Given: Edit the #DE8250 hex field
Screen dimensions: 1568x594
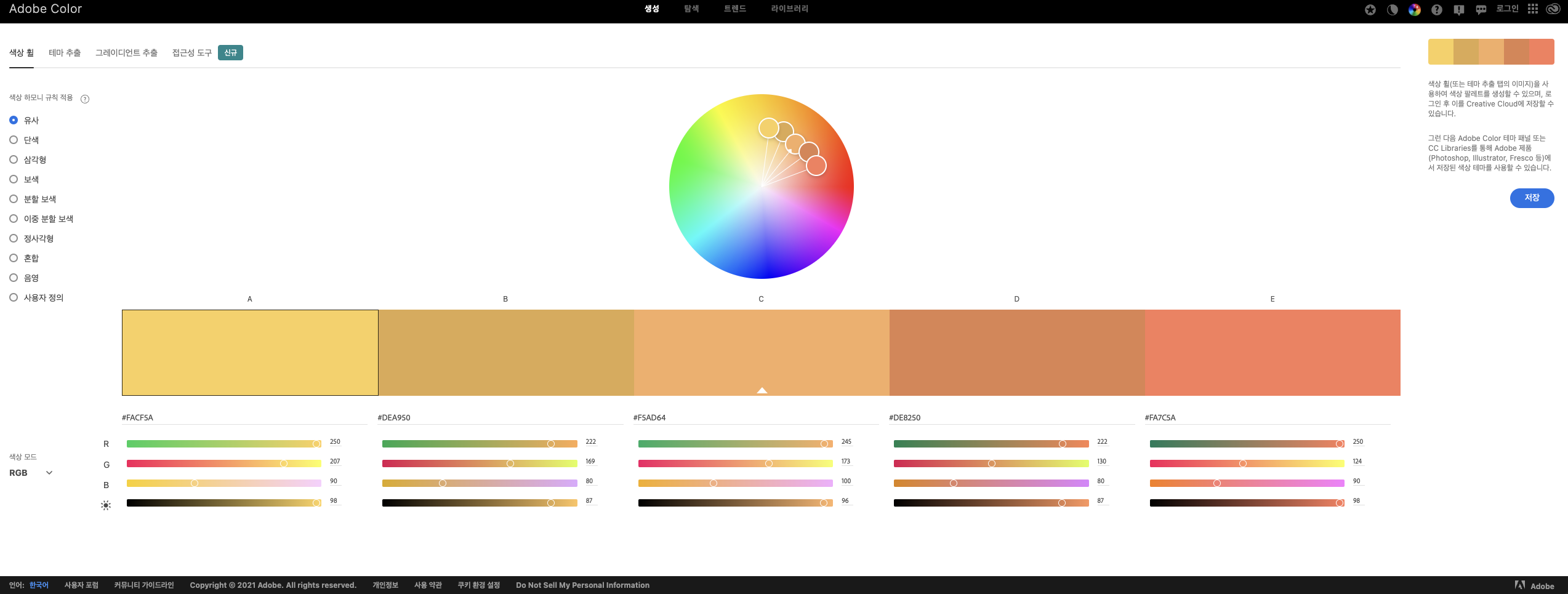Looking at the screenshot, I should [x=1011, y=417].
